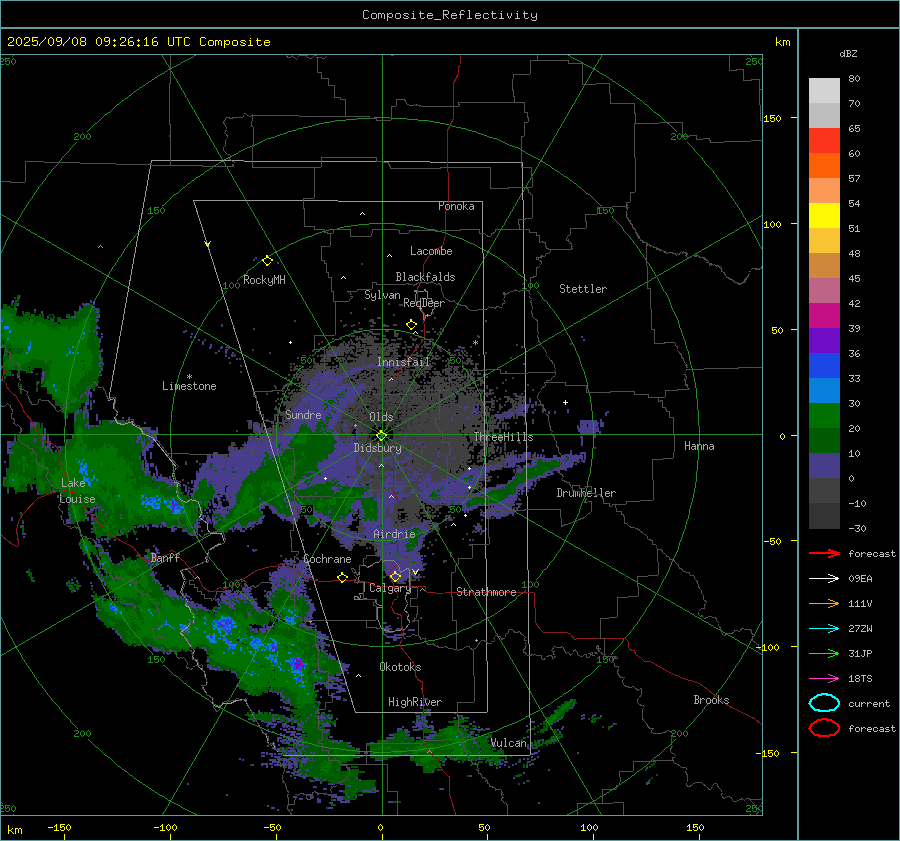This screenshot has width=900, height=841.
Task: Click the Drumheller town label
Action: (586, 493)
